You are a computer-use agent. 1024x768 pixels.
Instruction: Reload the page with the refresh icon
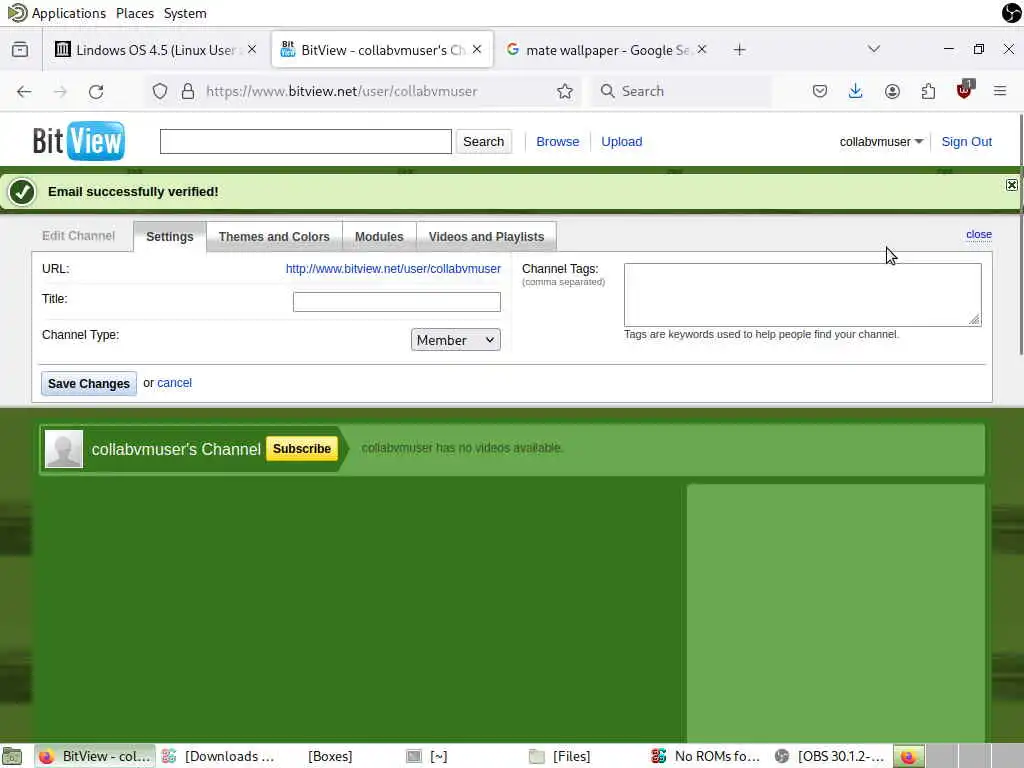point(96,91)
